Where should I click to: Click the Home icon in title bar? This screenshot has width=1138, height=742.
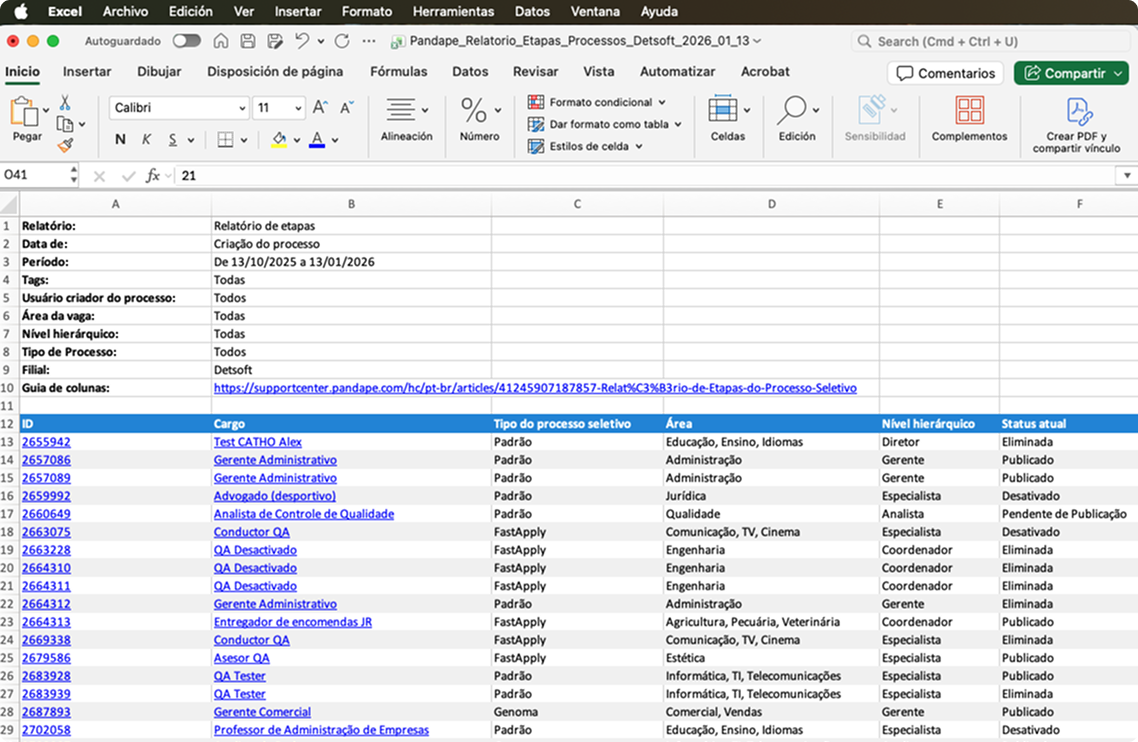[x=220, y=41]
